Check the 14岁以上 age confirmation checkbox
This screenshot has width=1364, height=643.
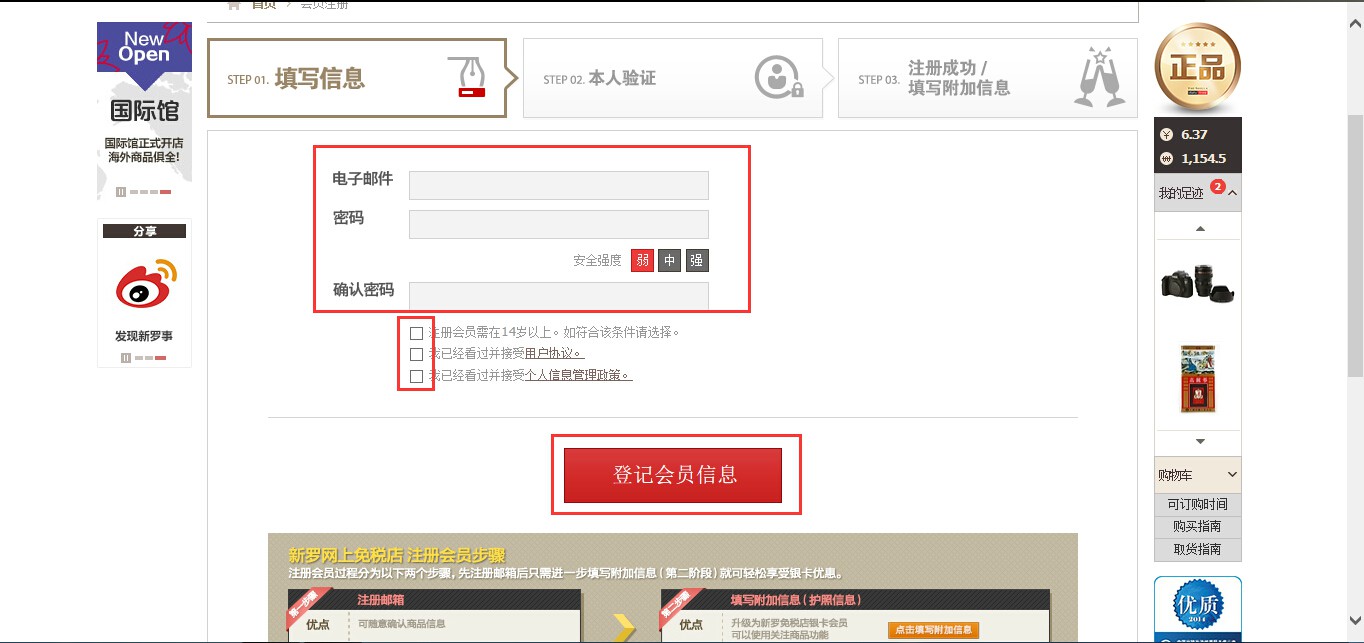tap(416, 332)
